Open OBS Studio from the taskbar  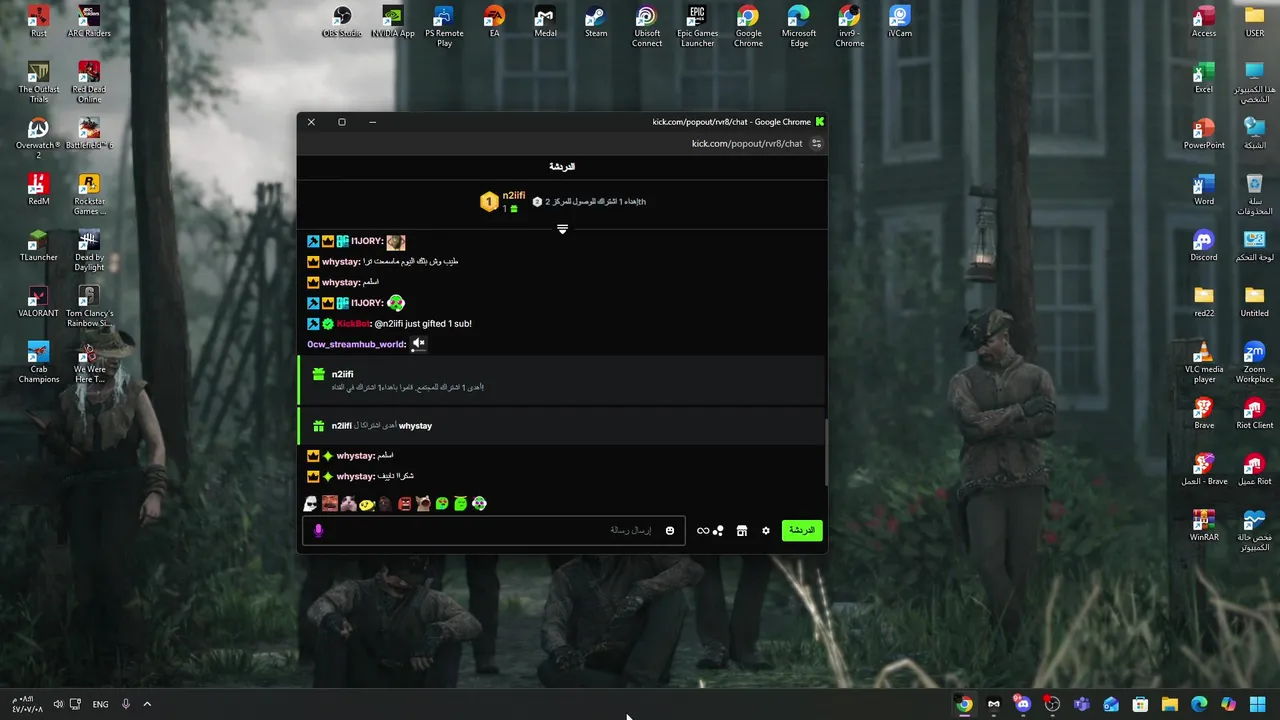coord(1052,704)
